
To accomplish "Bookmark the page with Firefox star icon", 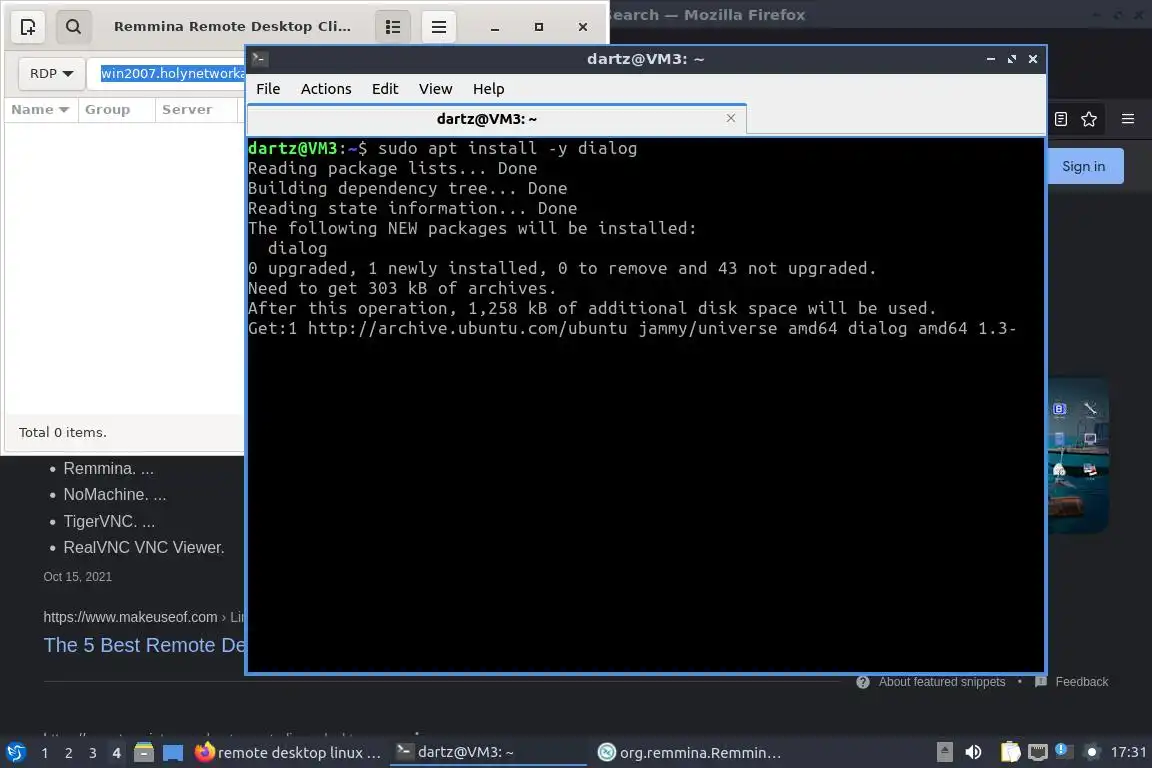I will pos(1089,119).
